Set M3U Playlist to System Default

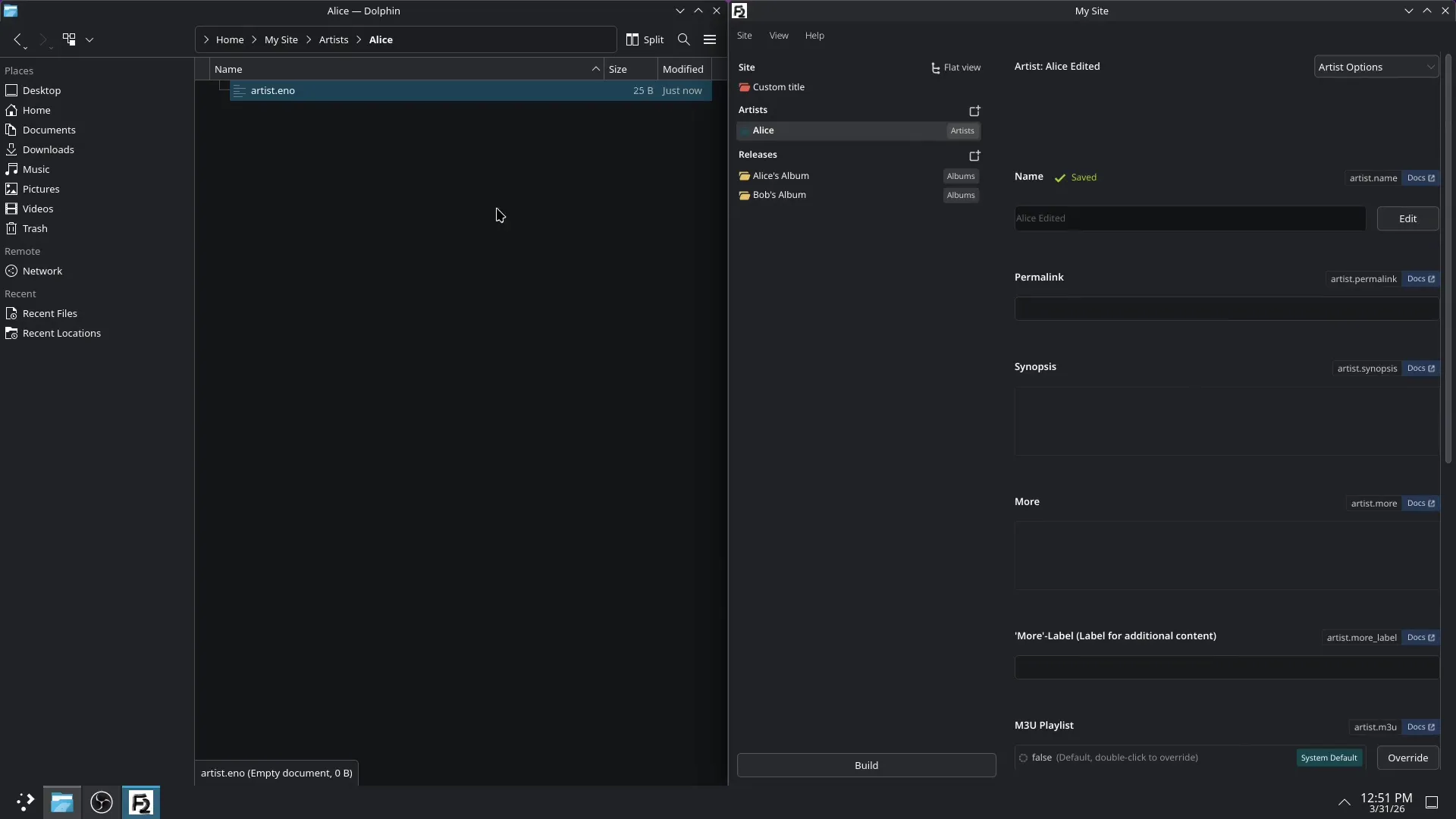pos(1329,758)
